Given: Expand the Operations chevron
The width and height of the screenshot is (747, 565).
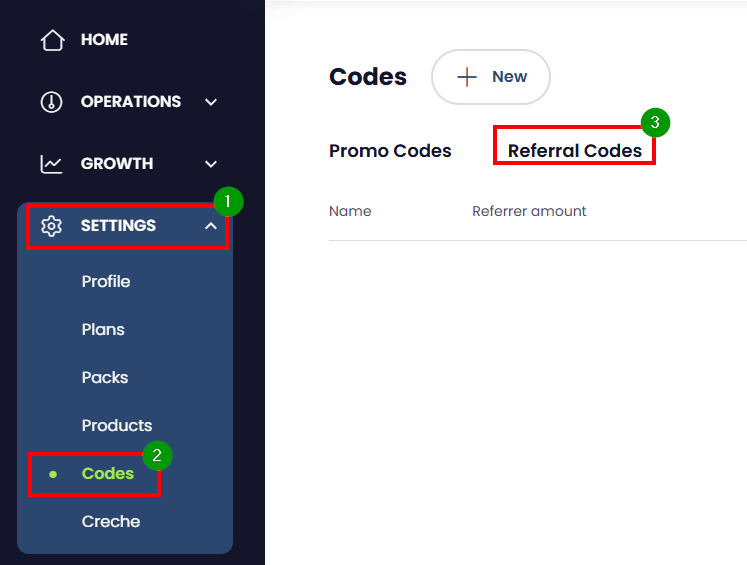Looking at the screenshot, I should point(210,102).
